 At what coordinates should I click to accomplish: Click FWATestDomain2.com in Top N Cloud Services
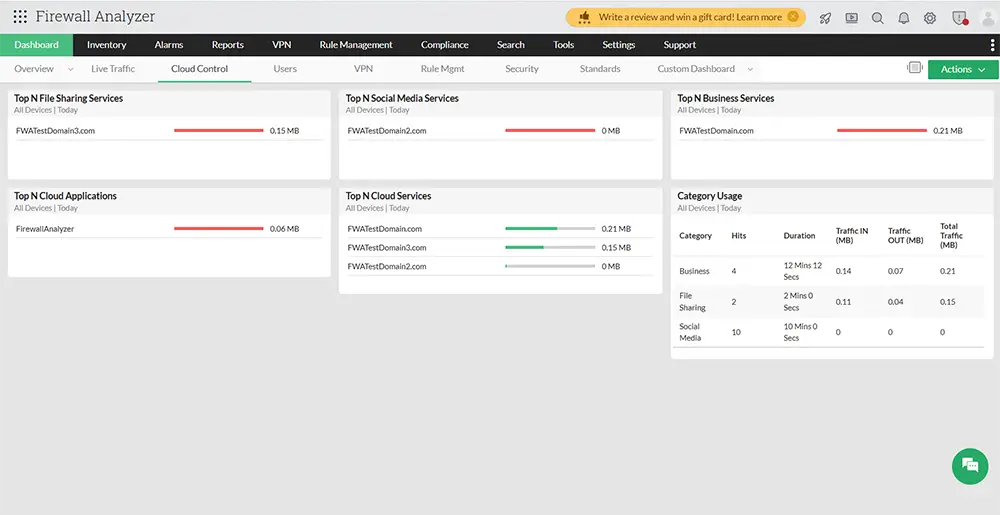click(x=387, y=266)
